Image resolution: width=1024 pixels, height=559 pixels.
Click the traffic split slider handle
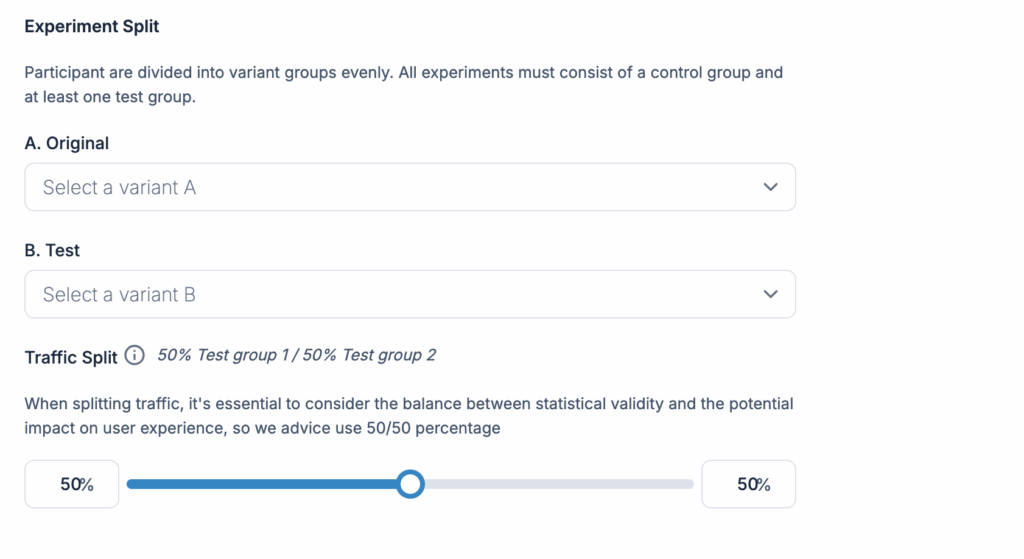[x=410, y=484]
